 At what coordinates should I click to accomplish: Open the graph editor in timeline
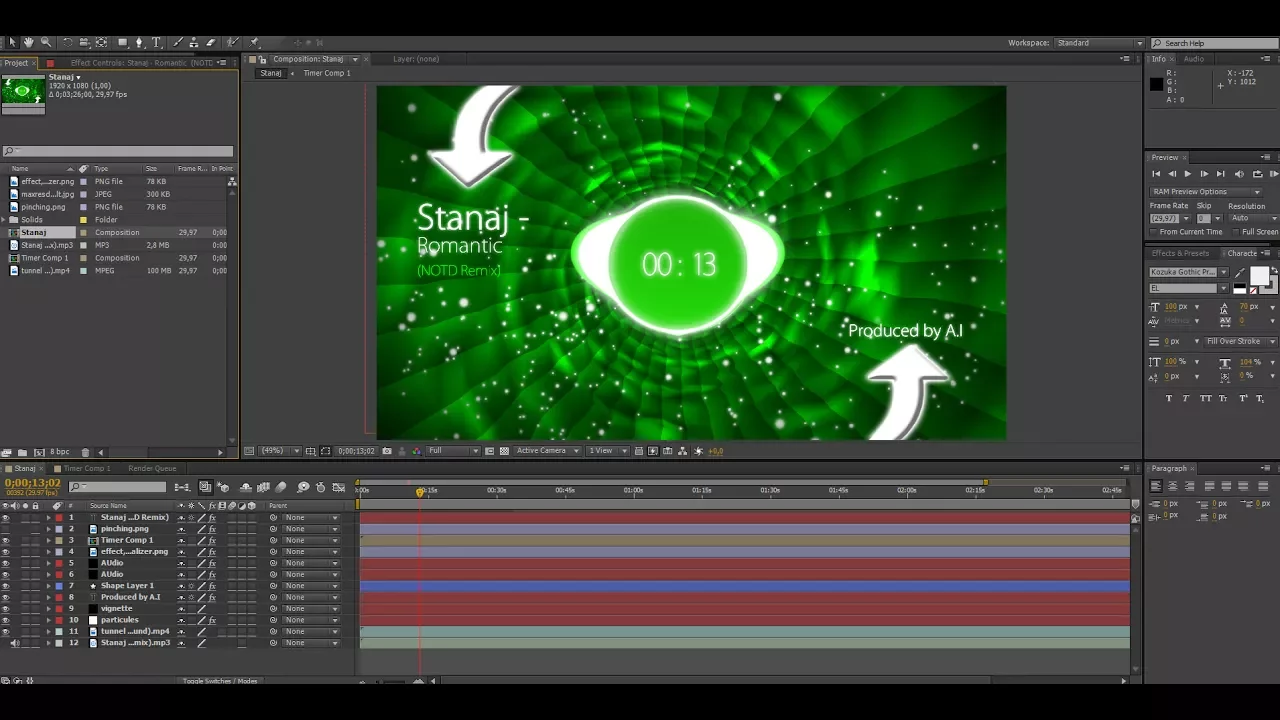point(338,487)
